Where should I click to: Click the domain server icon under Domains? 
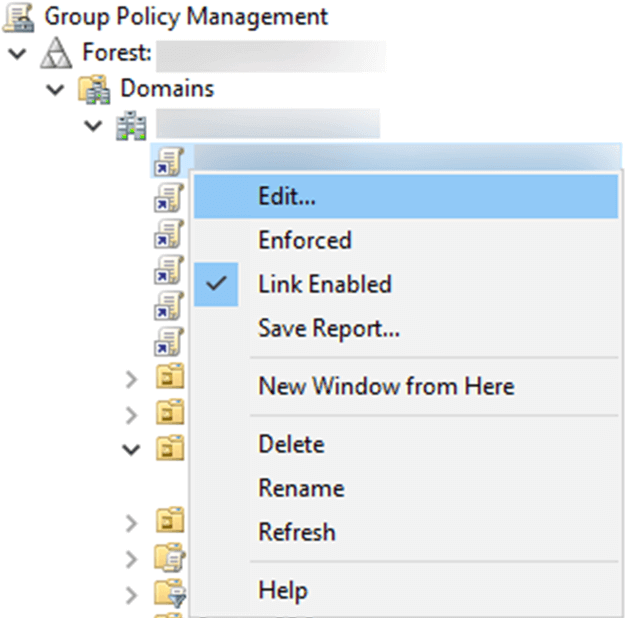(133, 126)
